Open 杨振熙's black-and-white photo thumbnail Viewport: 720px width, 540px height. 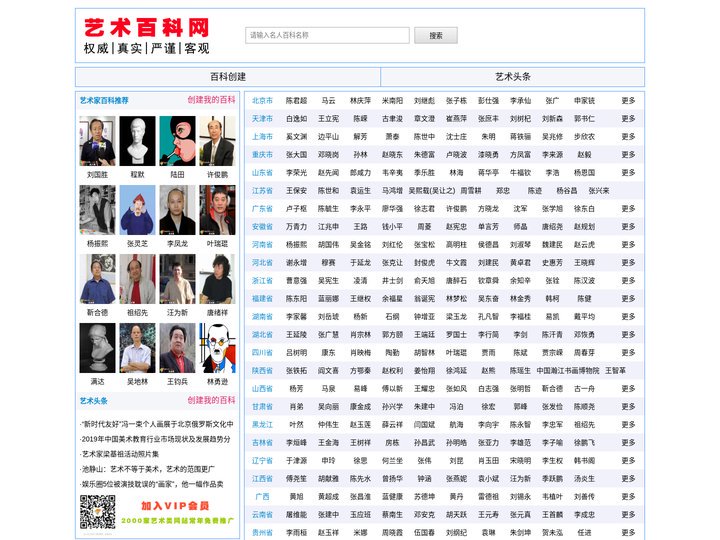point(97,210)
